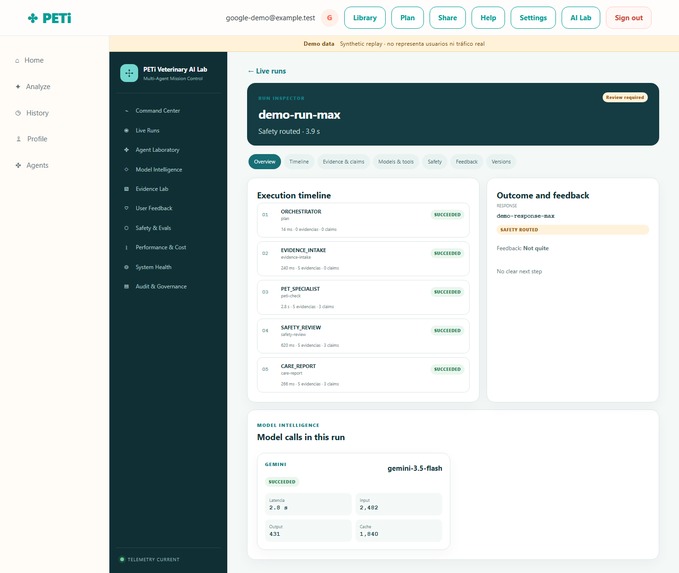
Task: Open the History clock icon
Action: [18, 113]
